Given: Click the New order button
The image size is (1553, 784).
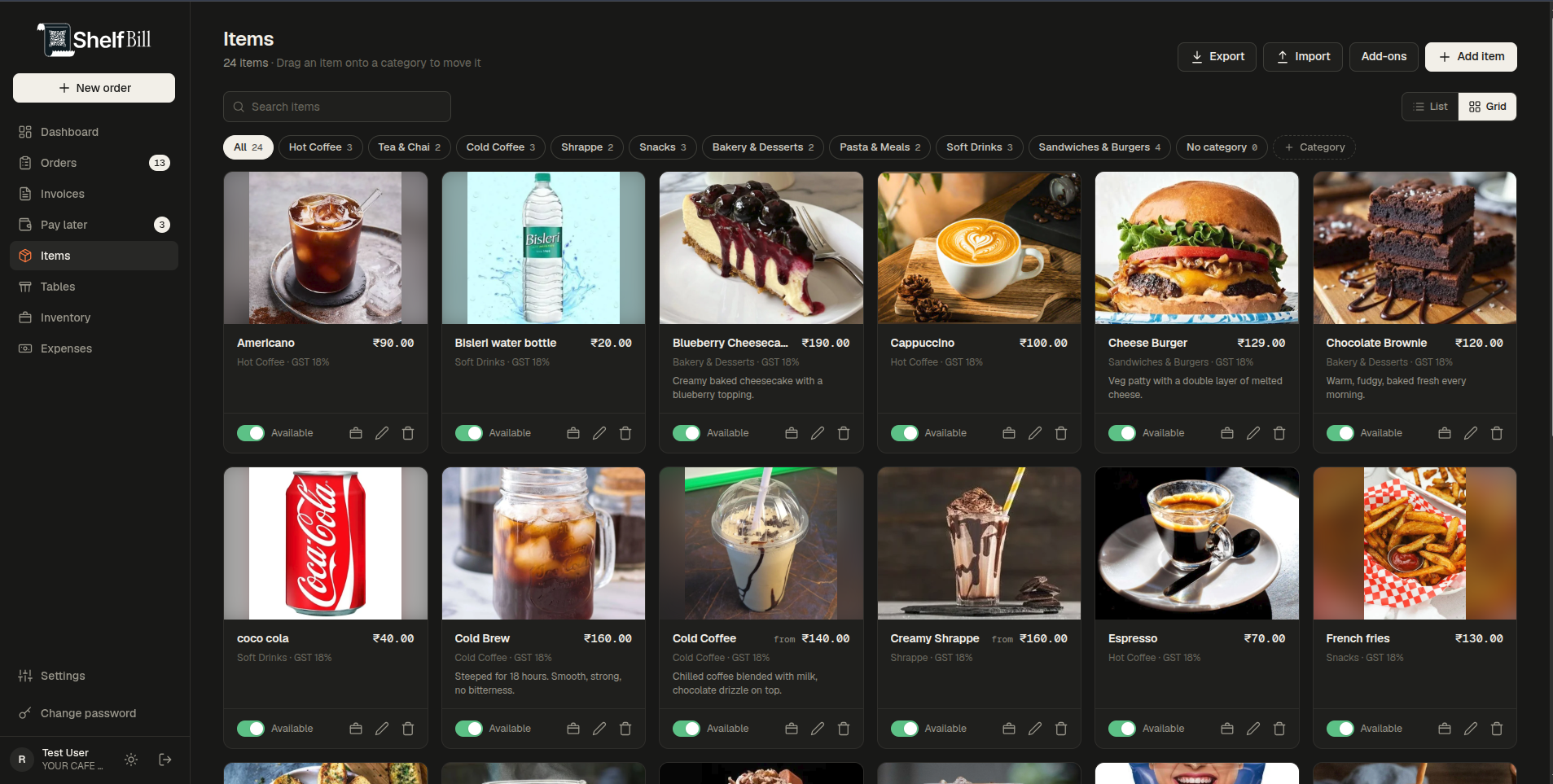Looking at the screenshot, I should [x=94, y=88].
